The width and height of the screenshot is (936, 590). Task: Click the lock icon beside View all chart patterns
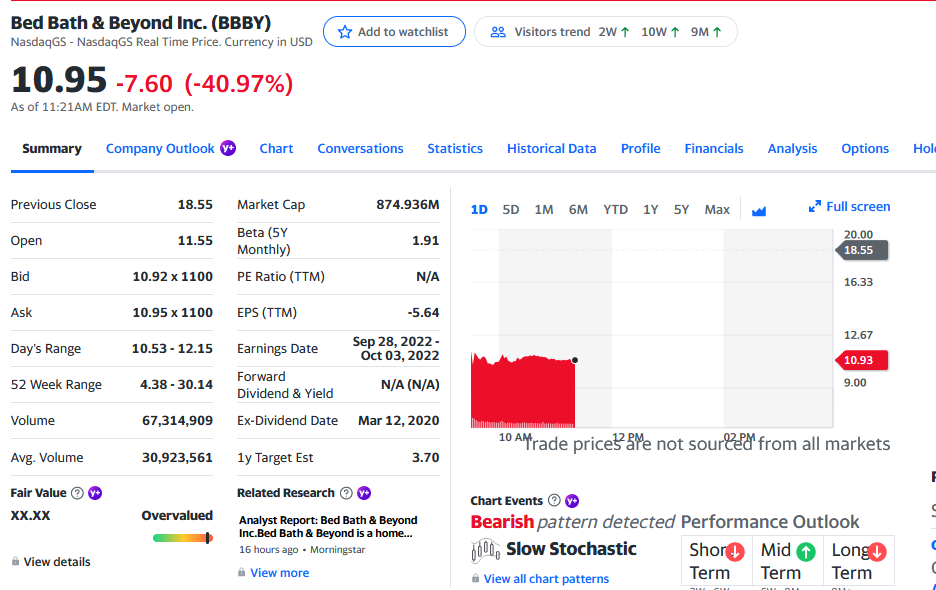[x=475, y=578]
